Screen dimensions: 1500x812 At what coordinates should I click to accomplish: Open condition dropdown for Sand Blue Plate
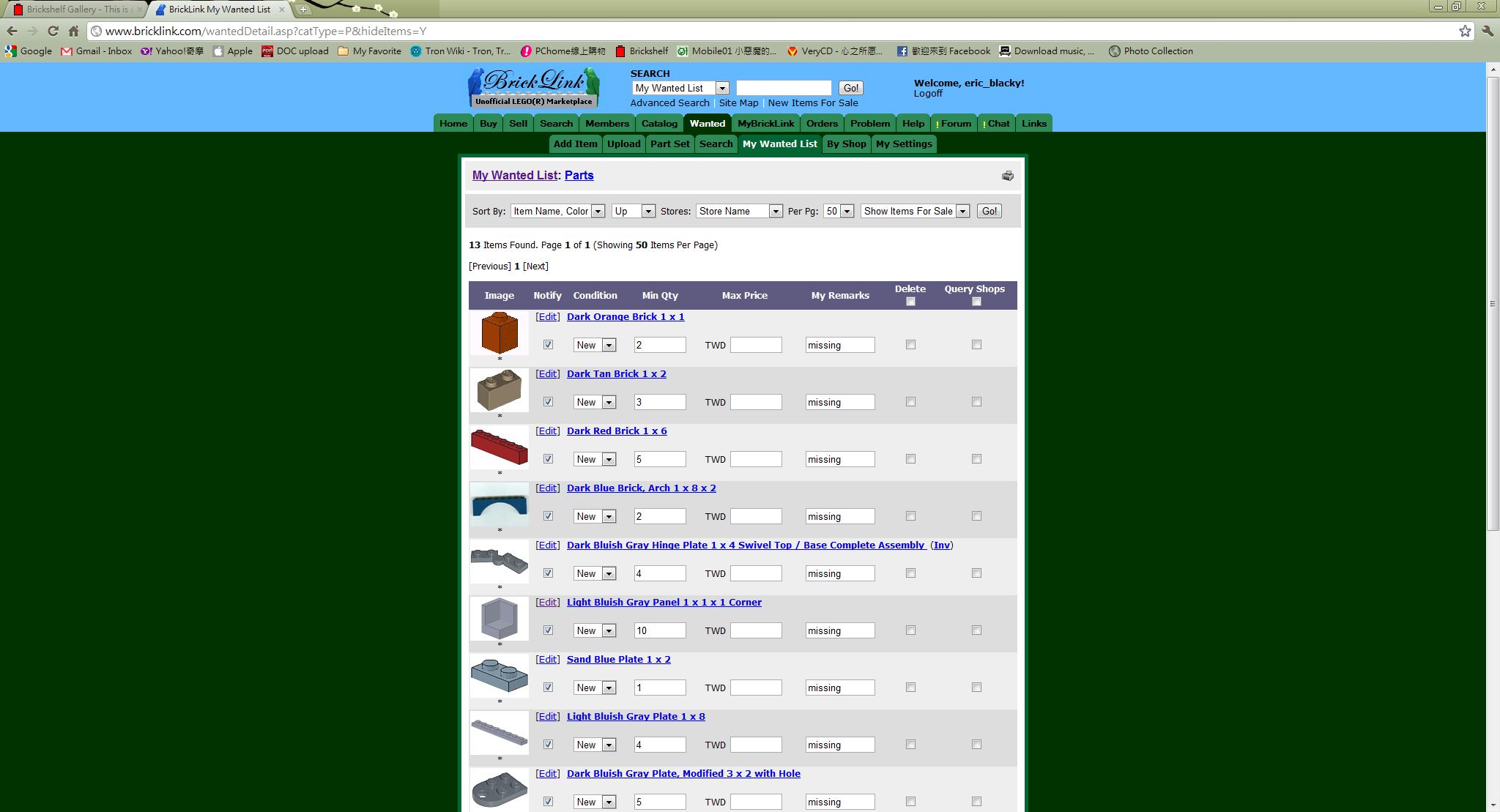[x=595, y=688]
